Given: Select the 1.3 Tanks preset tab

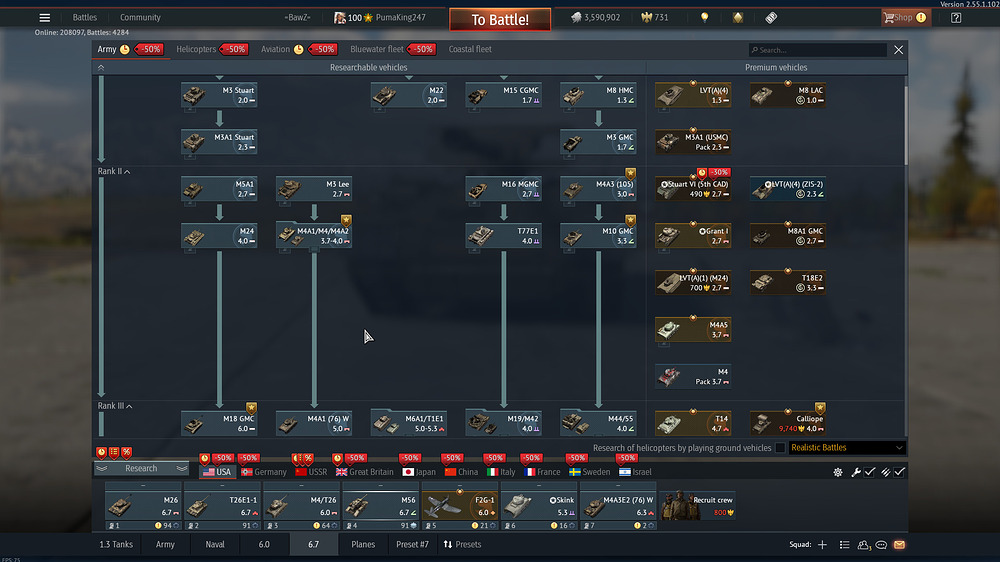Looking at the screenshot, I should [x=116, y=545].
